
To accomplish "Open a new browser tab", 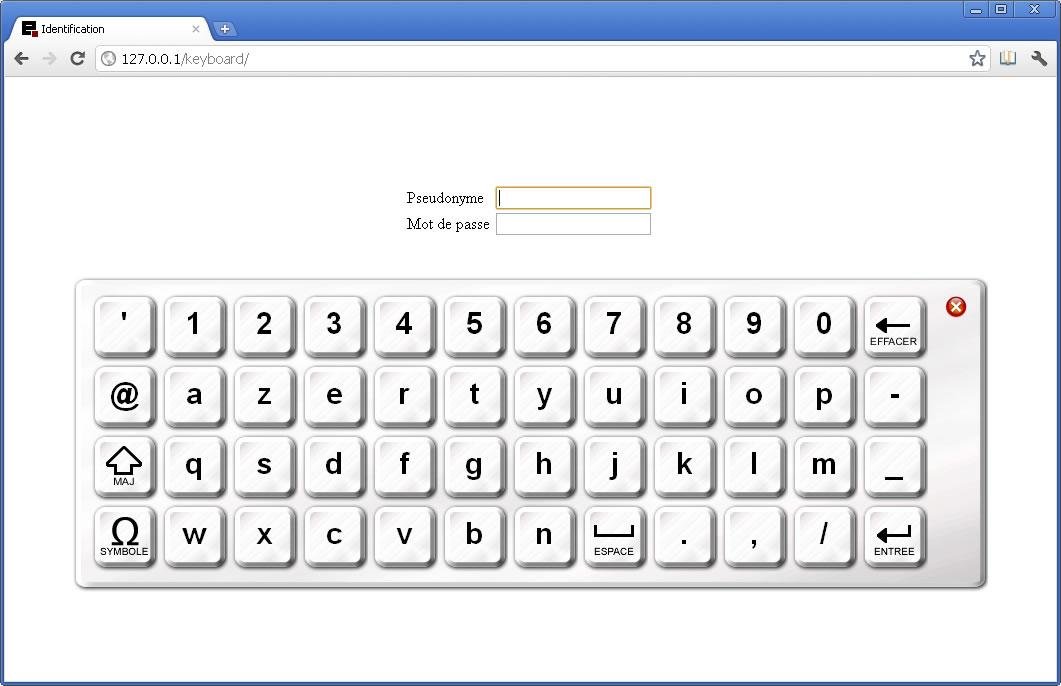I will (x=226, y=28).
